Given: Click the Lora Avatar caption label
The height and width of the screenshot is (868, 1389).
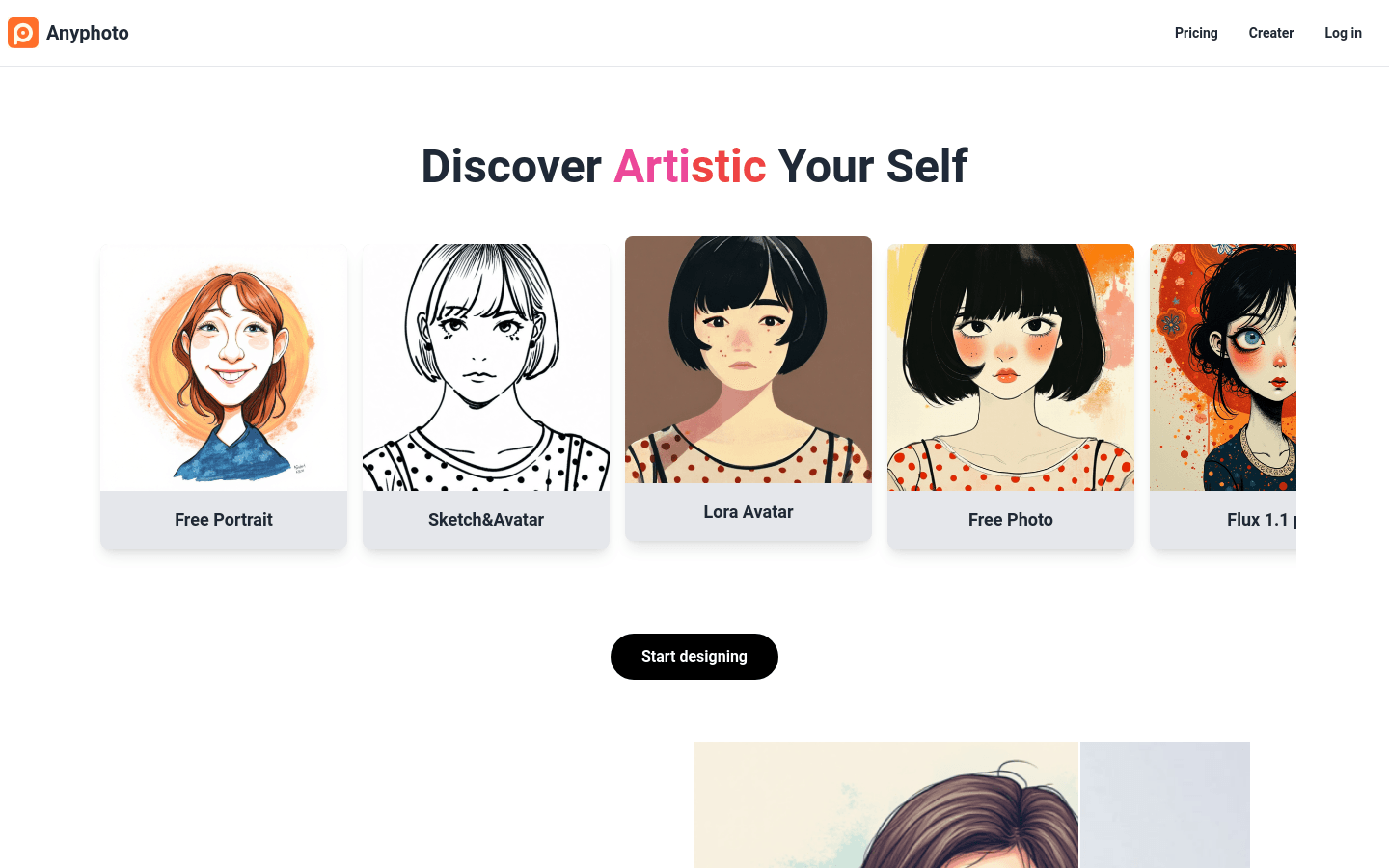Looking at the screenshot, I should coord(749,511).
